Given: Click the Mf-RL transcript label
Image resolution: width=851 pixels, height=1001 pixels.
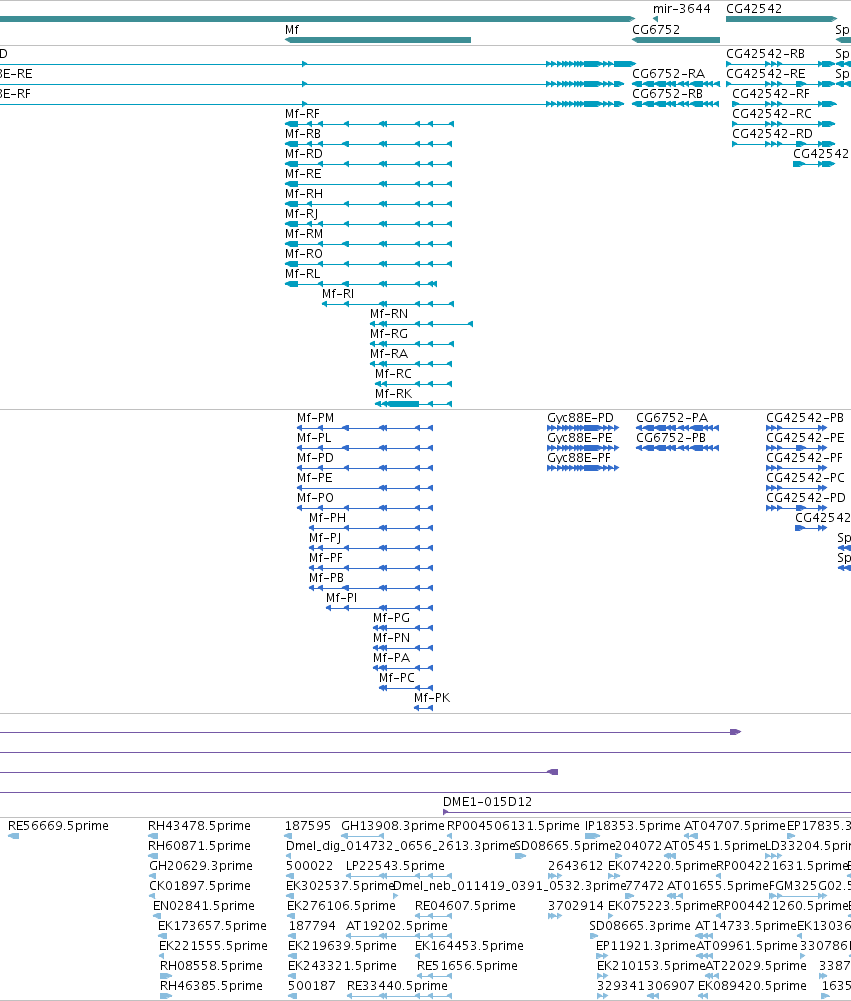Looking at the screenshot, I should tap(302, 274).
